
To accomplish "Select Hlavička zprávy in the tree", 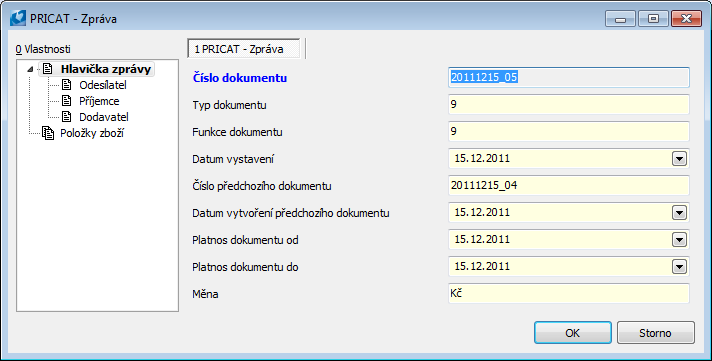I will pos(106,69).
